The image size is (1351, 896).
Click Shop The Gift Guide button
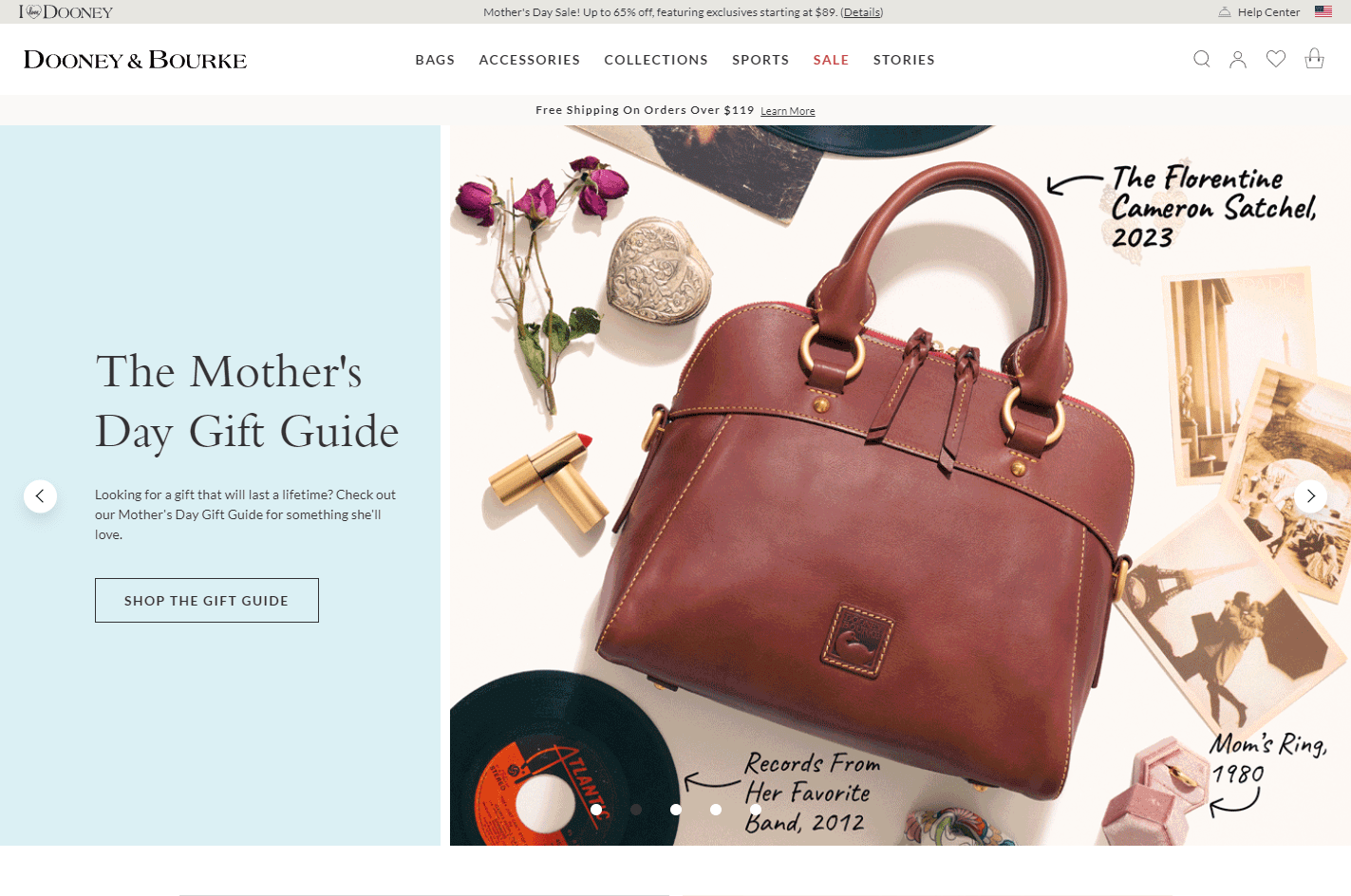207,600
